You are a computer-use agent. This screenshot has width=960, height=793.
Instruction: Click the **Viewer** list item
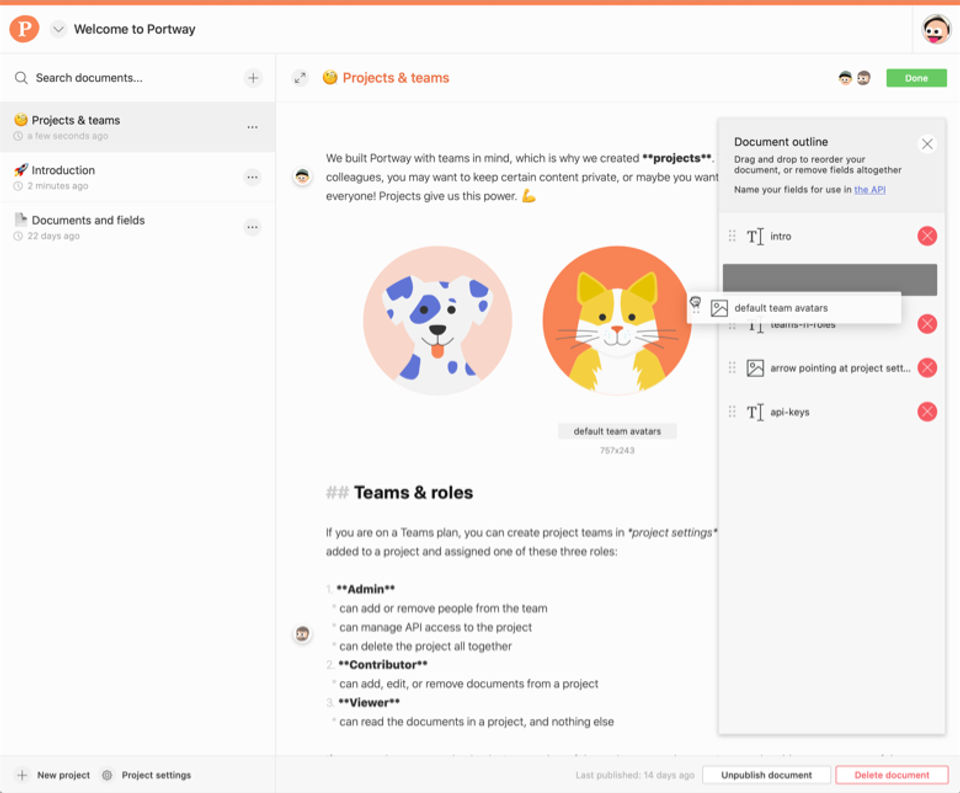(369, 703)
